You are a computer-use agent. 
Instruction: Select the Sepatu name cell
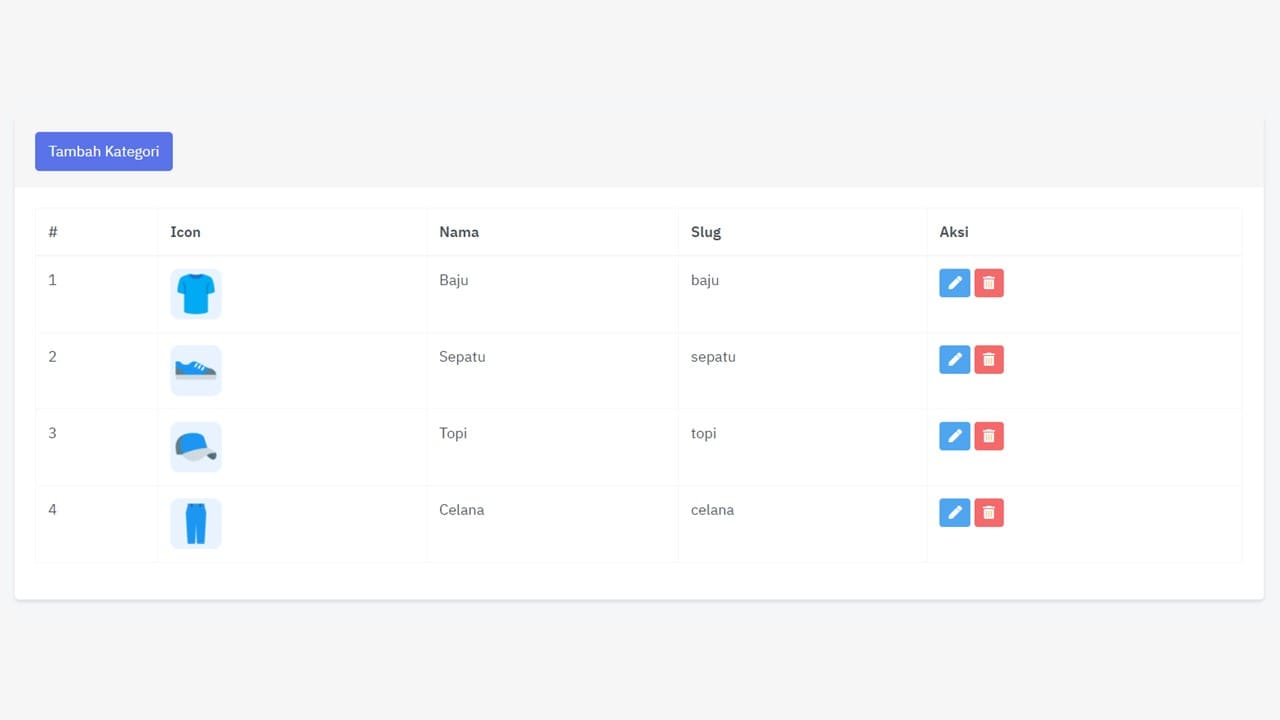[x=462, y=357]
